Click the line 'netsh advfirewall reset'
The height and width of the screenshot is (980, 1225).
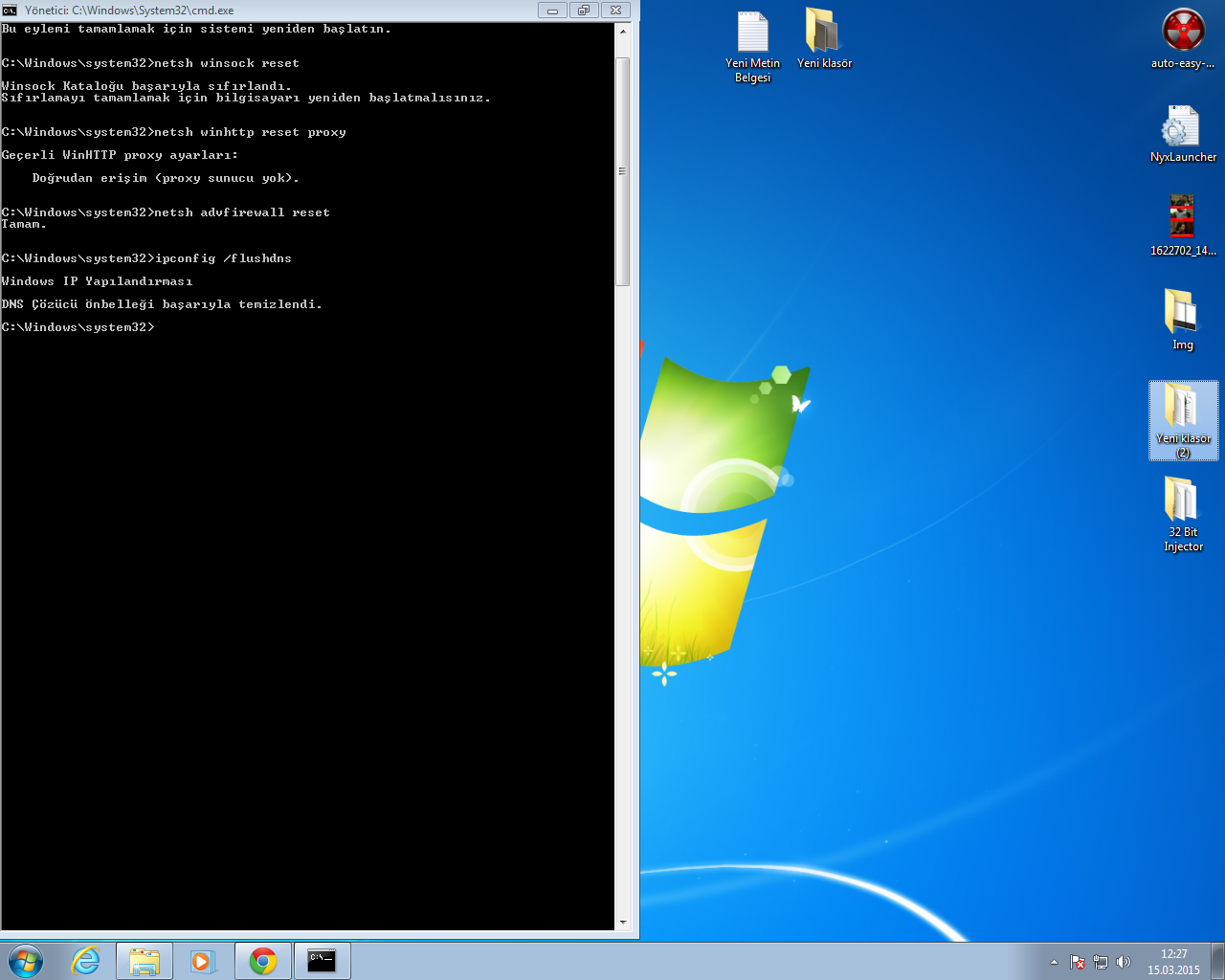click(x=166, y=212)
